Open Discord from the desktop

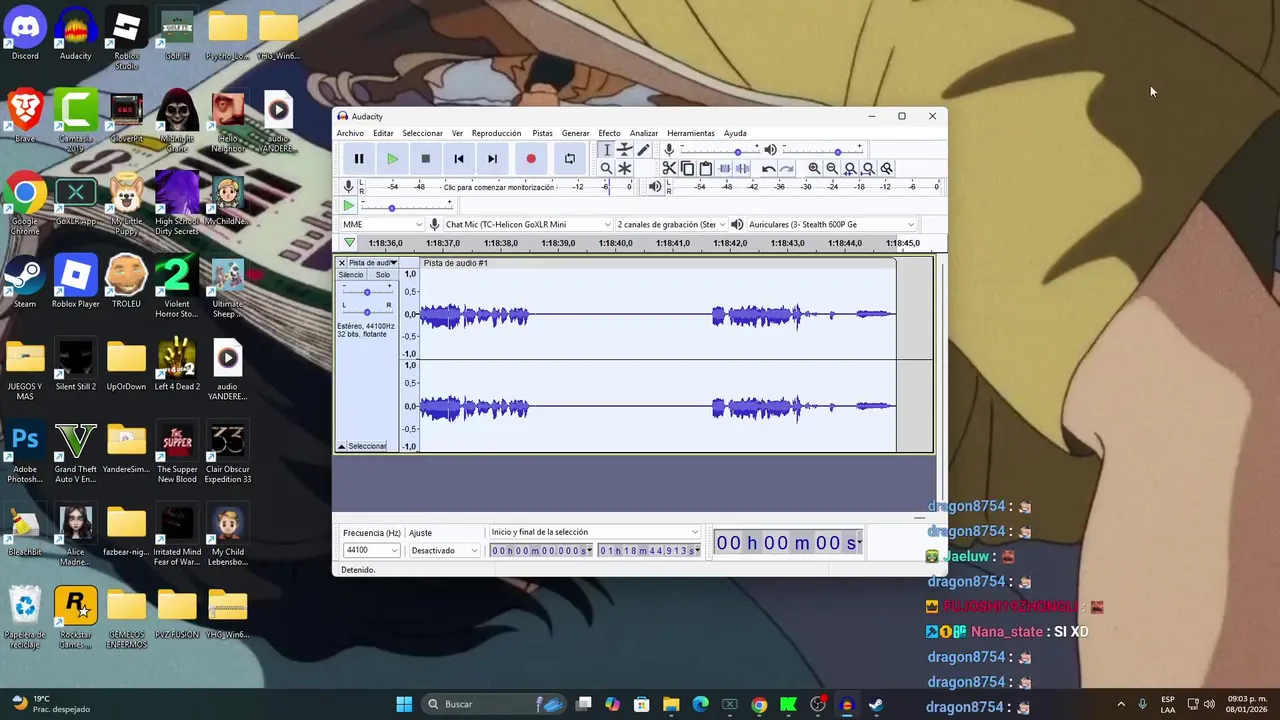pos(25,34)
